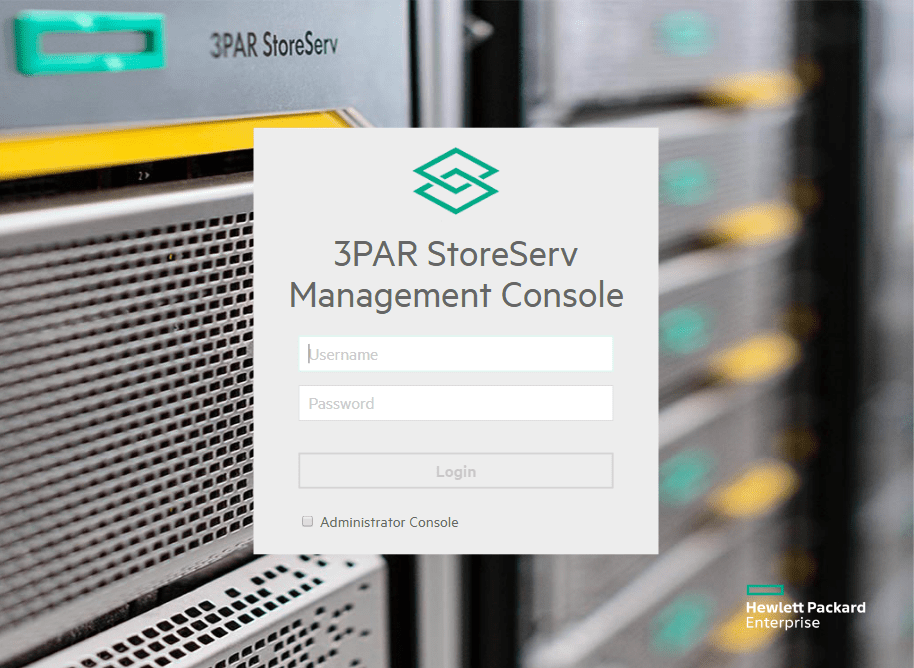Click the "3PAR StoreServ" heading line
914x668 pixels.
[x=456, y=254]
